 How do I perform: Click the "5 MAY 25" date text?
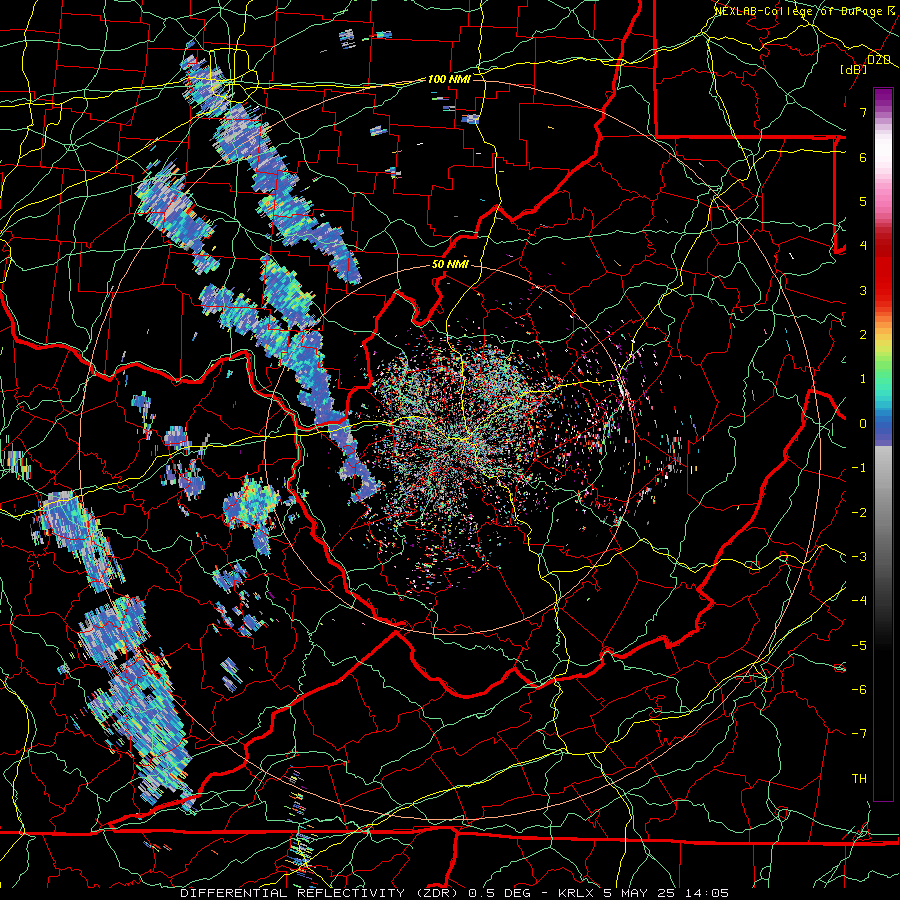[638, 893]
